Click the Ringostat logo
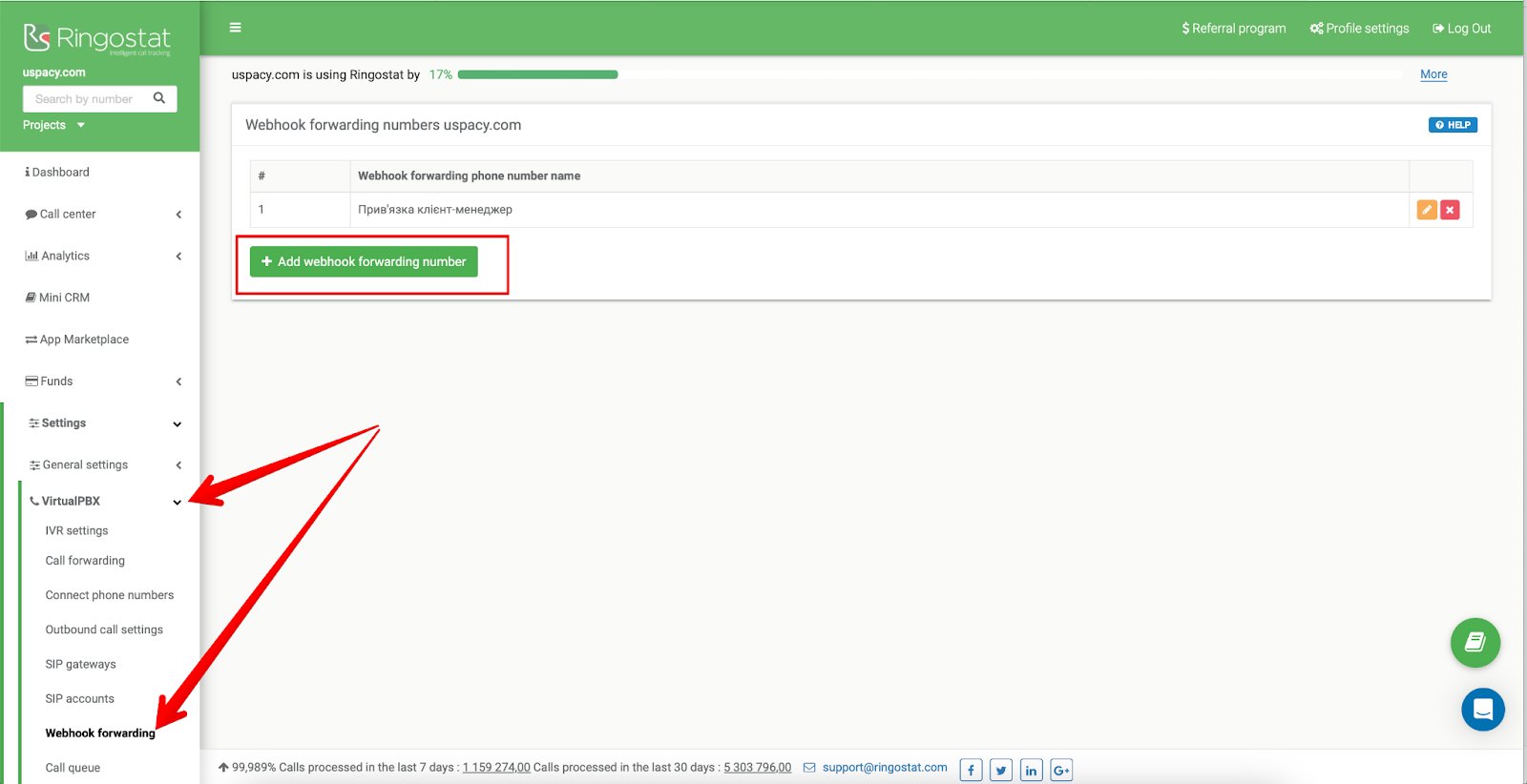1527x784 pixels. (x=97, y=39)
